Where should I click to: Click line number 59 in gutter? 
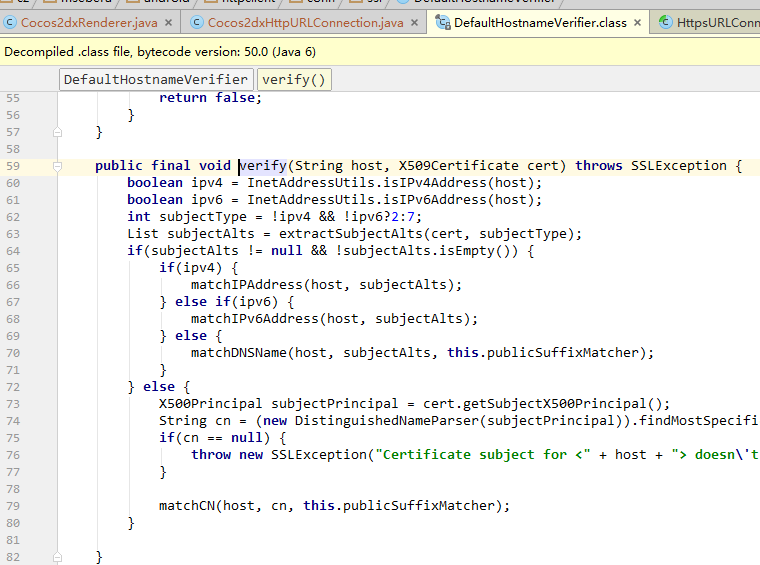point(13,166)
